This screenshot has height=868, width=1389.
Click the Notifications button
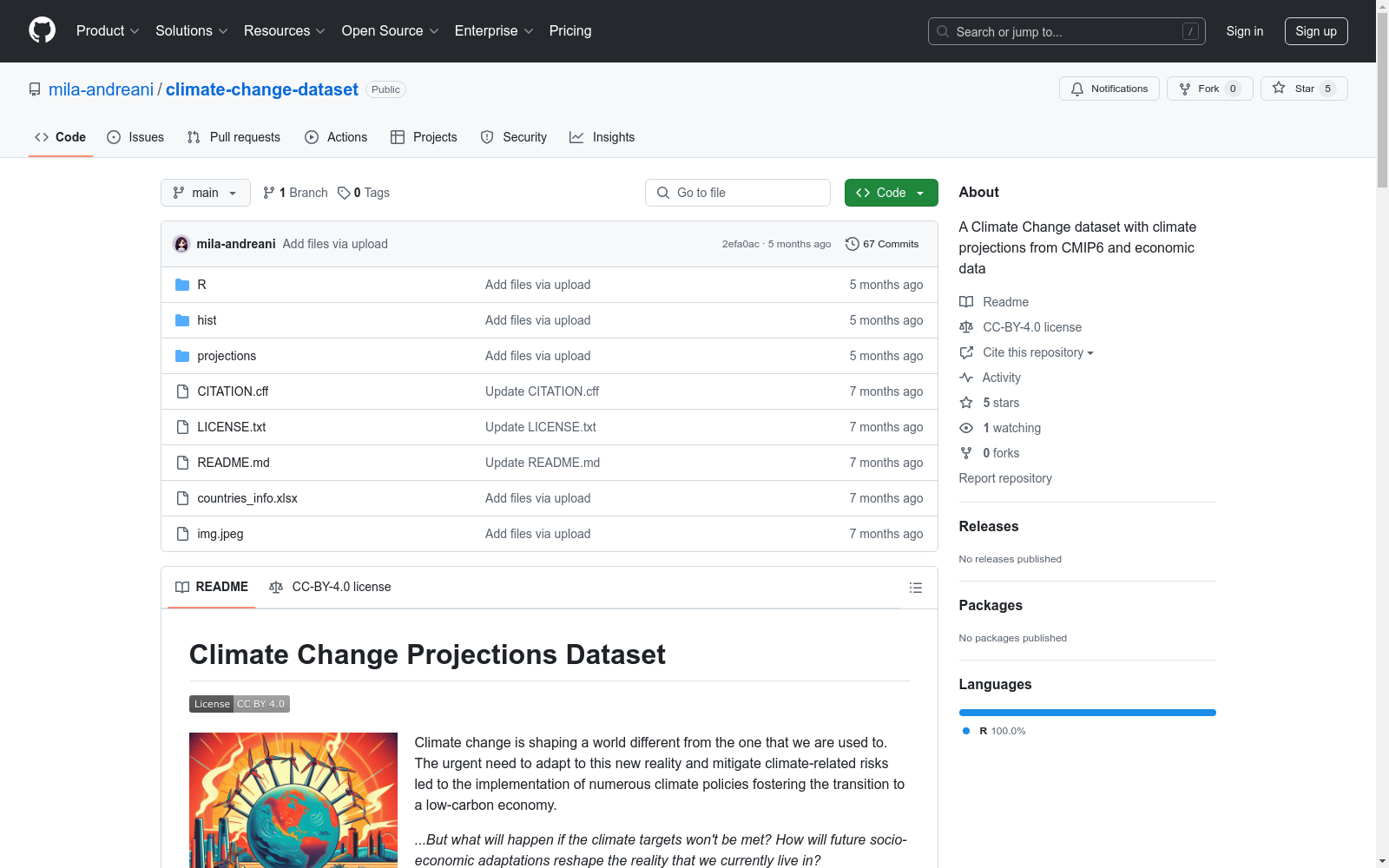tap(1109, 89)
